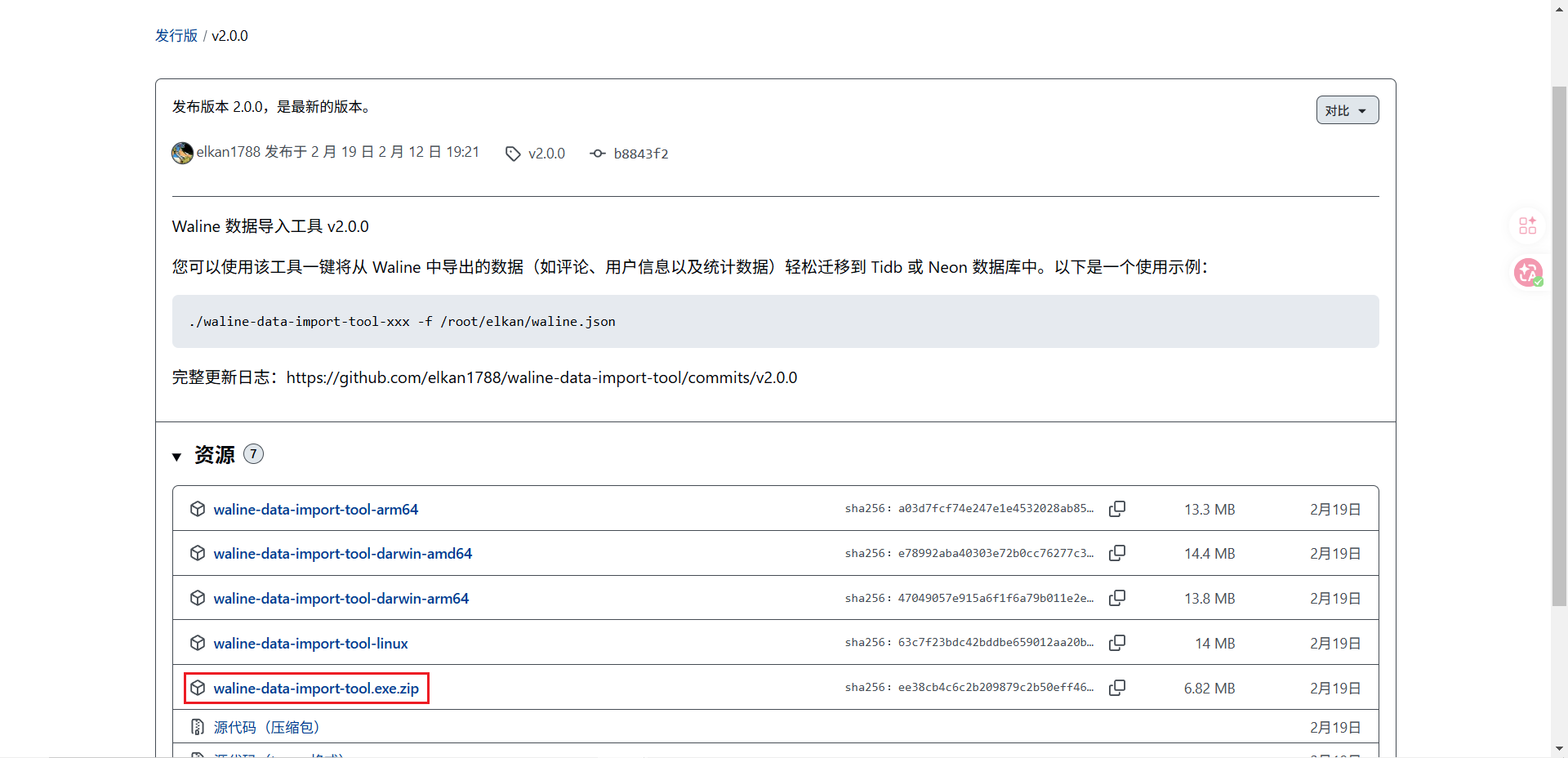Download waline-data-import-tool-linux
This screenshot has height=758, width=1568.
(x=311, y=643)
